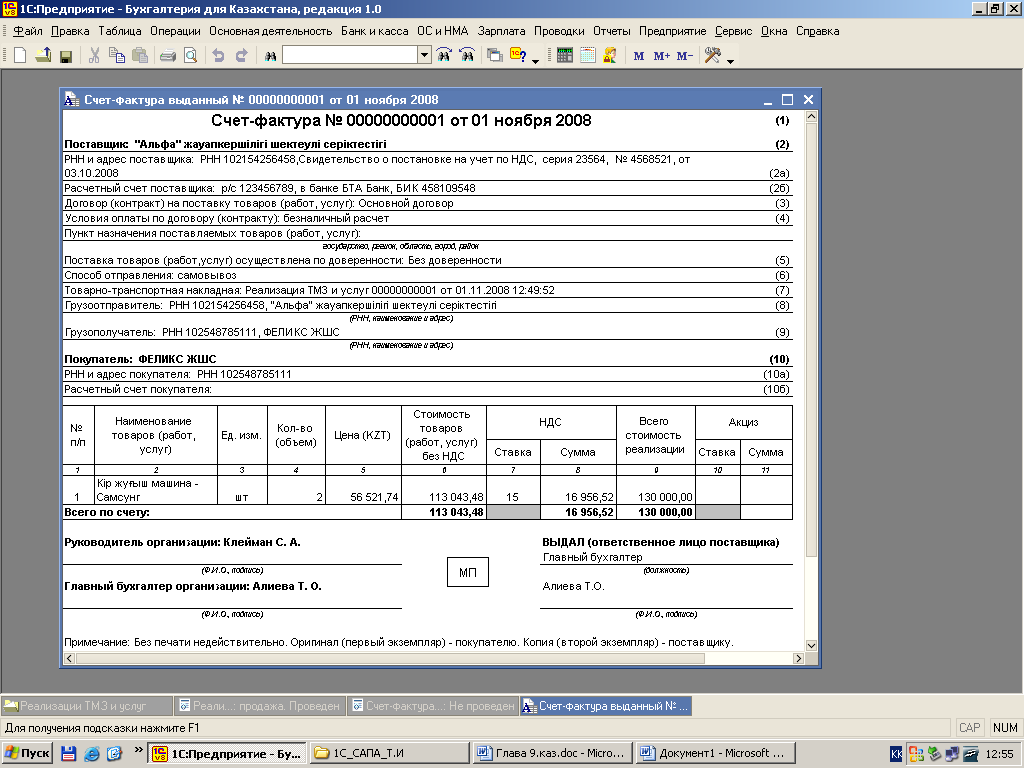
Task: Click horizontal scrollbar left arrow
Action: pyautogui.click(x=70, y=658)
